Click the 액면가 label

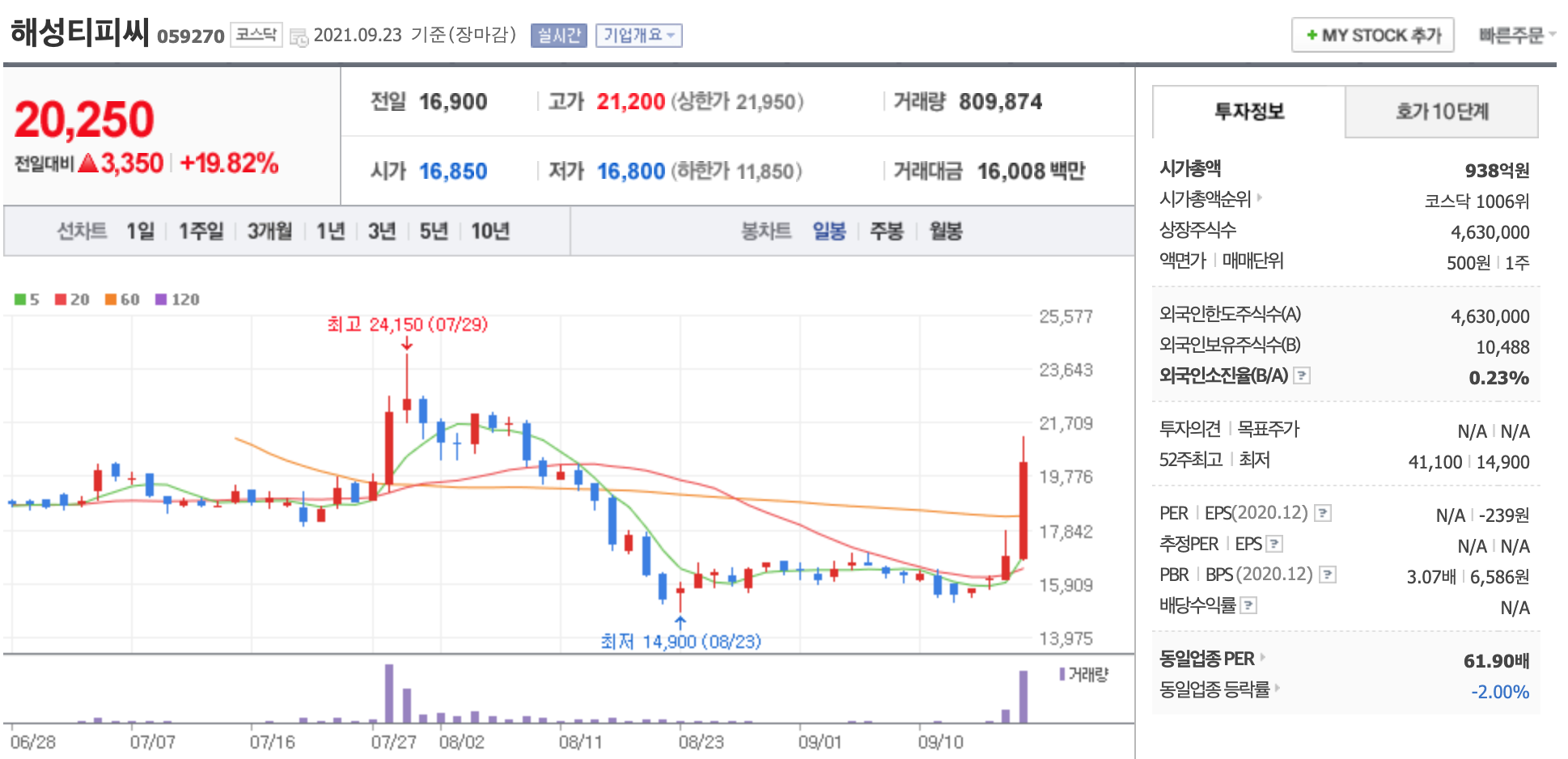1183,261
